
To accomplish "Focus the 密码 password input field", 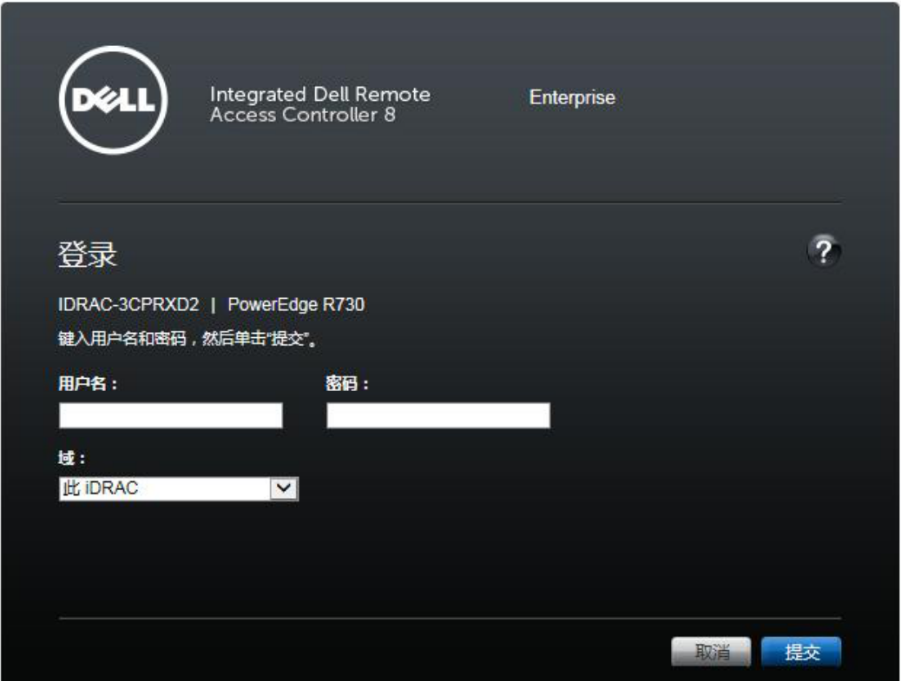I will 438,416.
